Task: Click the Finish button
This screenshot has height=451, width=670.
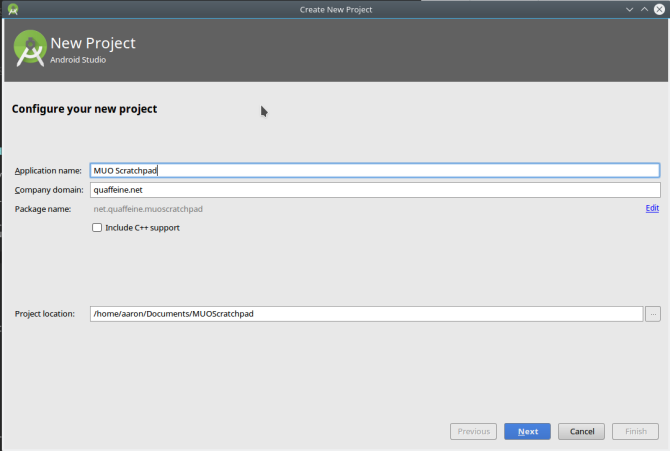Action: tap(635, 431)
